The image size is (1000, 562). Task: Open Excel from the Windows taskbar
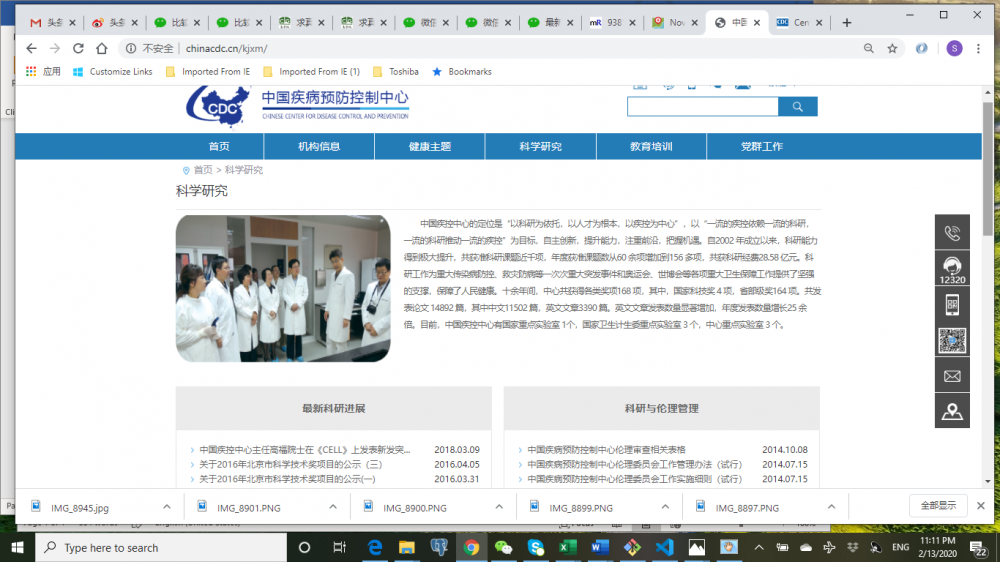(566, 547)
